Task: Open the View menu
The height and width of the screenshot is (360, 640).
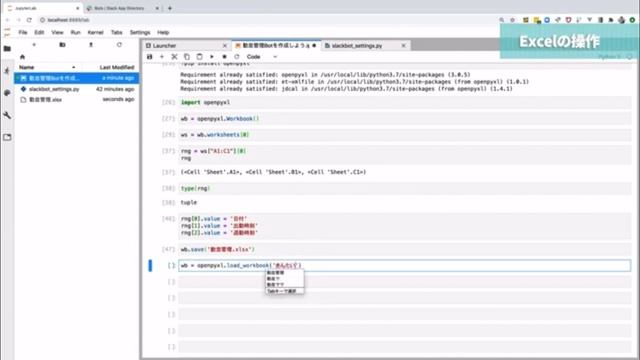Action: 57,32
